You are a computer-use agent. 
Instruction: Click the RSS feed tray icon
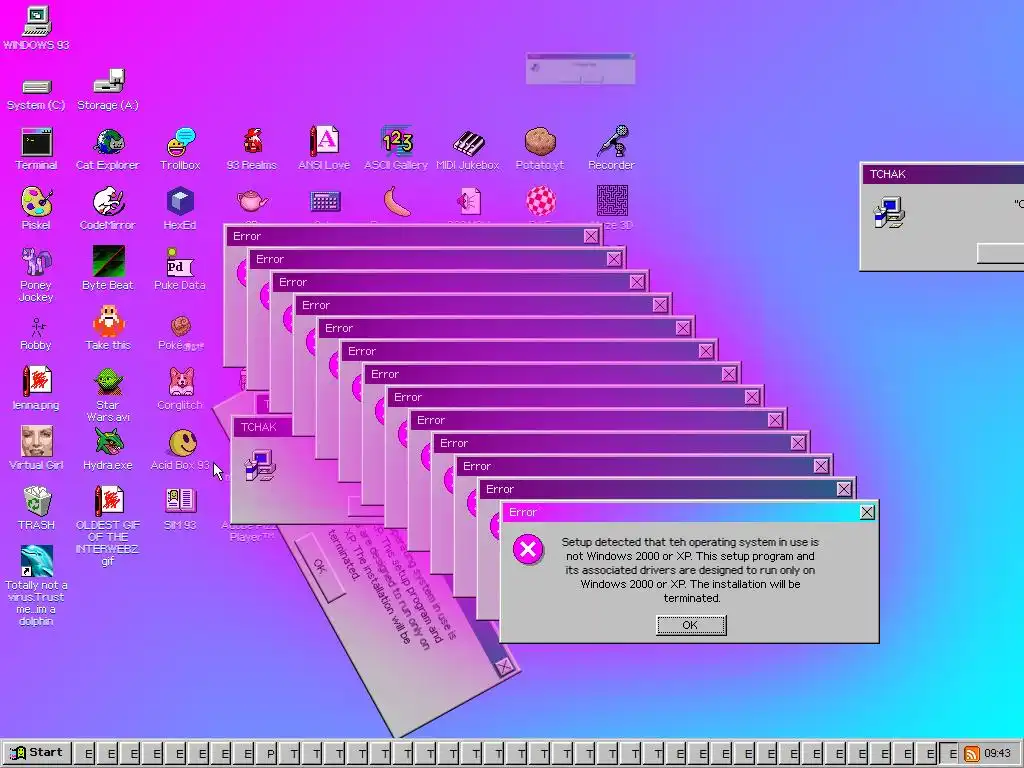tap(971, 753)
